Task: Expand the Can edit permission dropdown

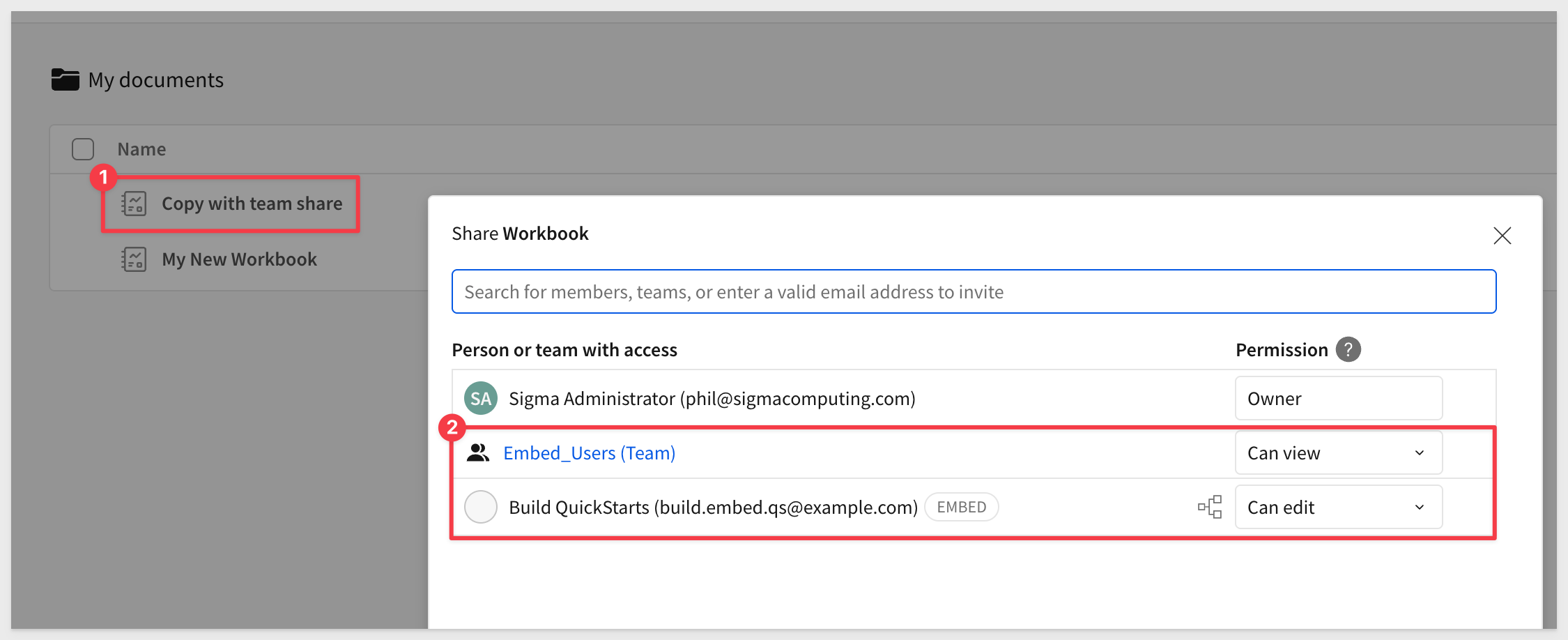Action: click(1339, 507)
